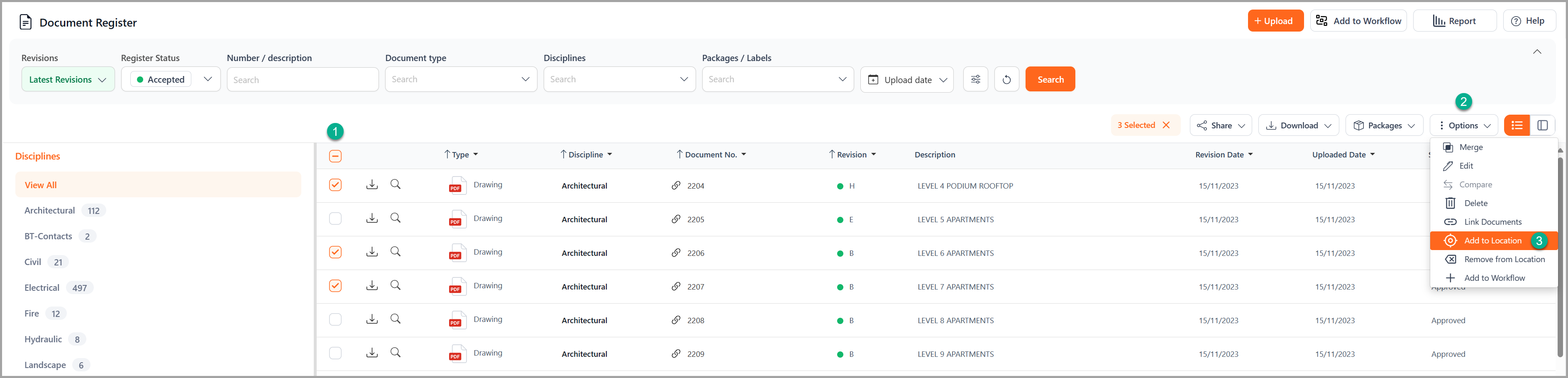Click link icon beside document 2207
Image resolution: width=1568 pixels, height=378 pixels.
click(676, 286)
